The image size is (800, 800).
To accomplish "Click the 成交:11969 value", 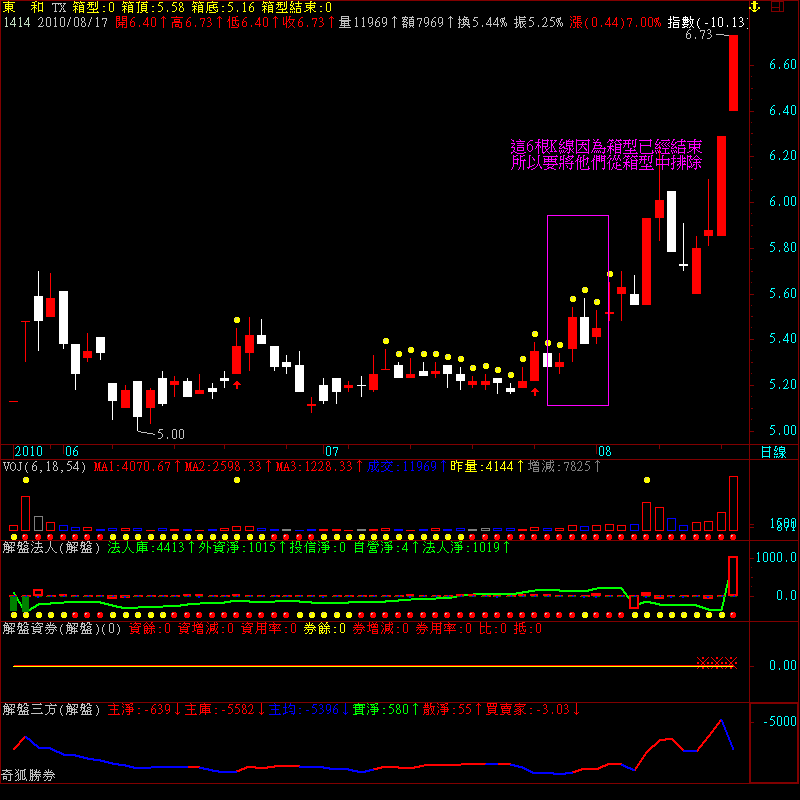I will coord(402,467).
